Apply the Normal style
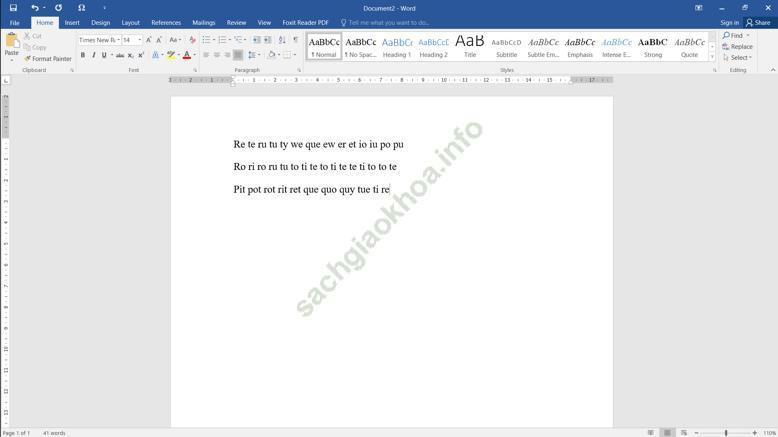Image resolution: width=778 pixels, height=437 pixels. click(324, 47)
